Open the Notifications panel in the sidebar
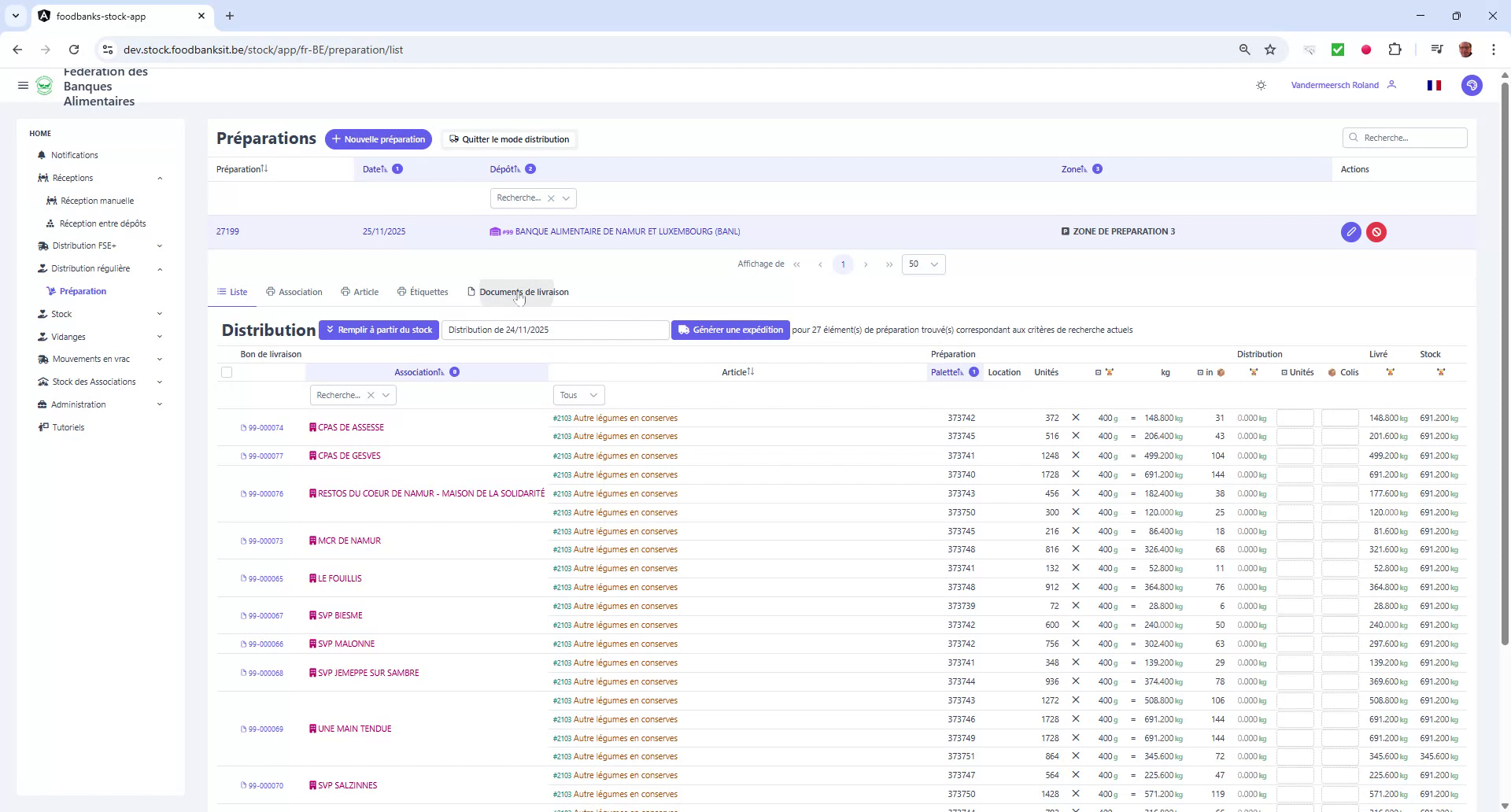1511x812 pixels. click(x=74, y=155)
